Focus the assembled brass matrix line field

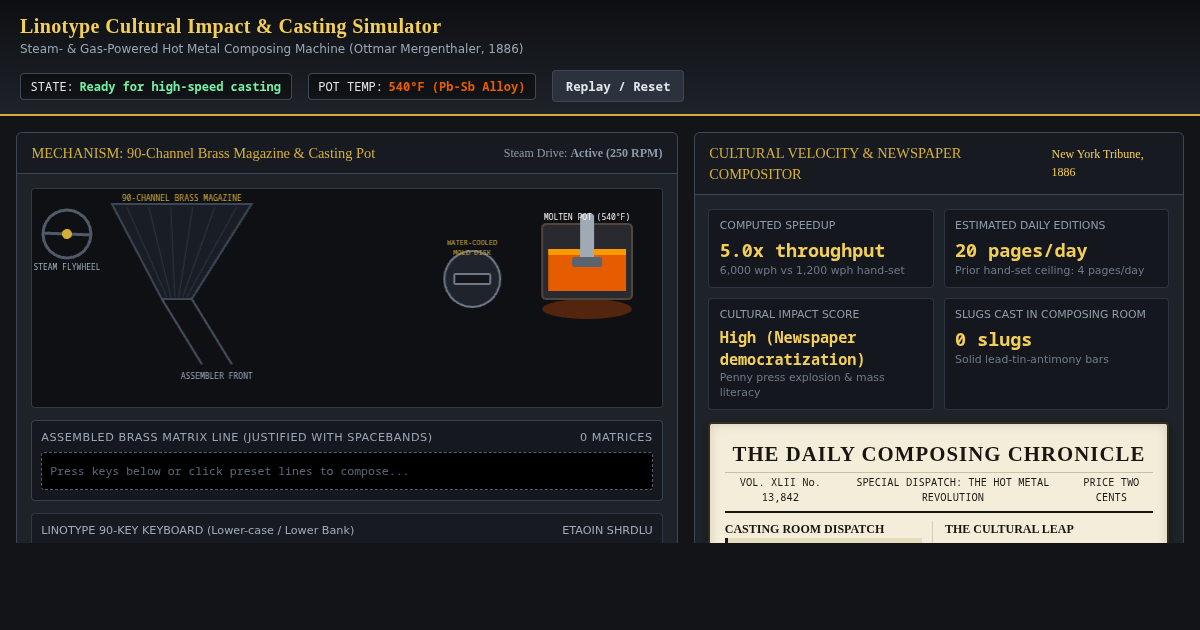tap(347, 471)
